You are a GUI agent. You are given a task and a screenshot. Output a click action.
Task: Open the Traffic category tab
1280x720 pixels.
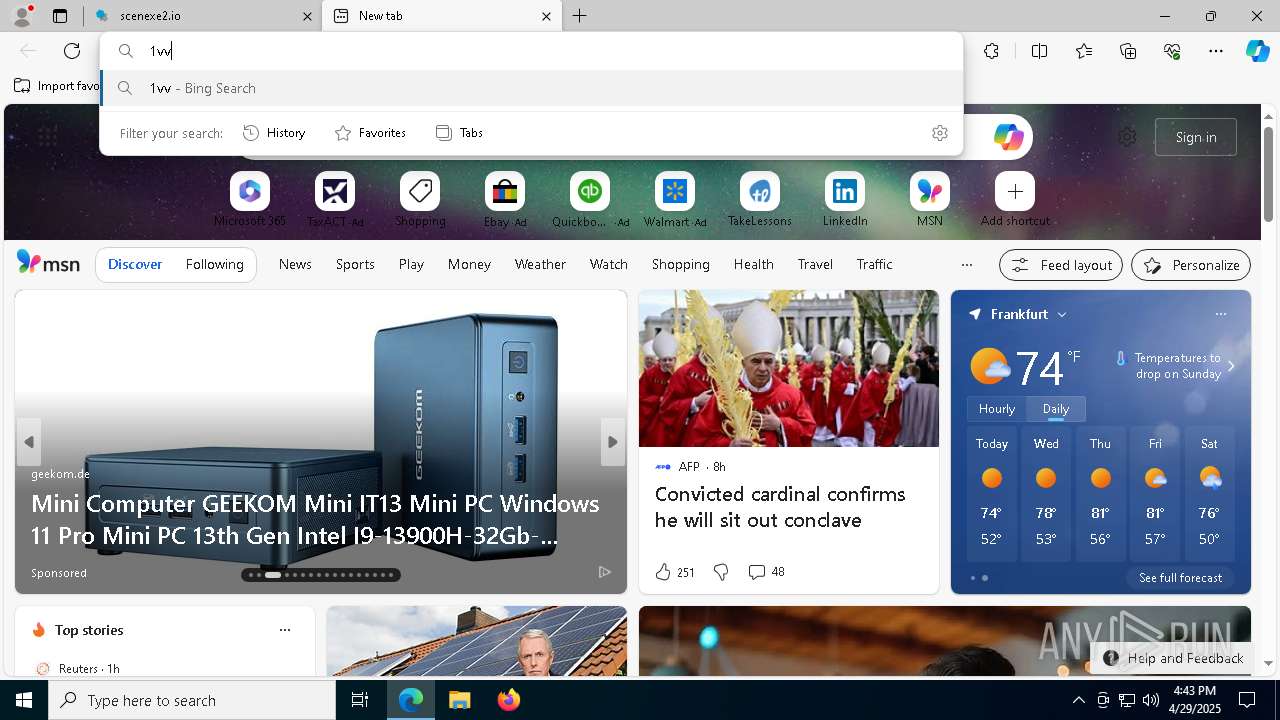874,264
